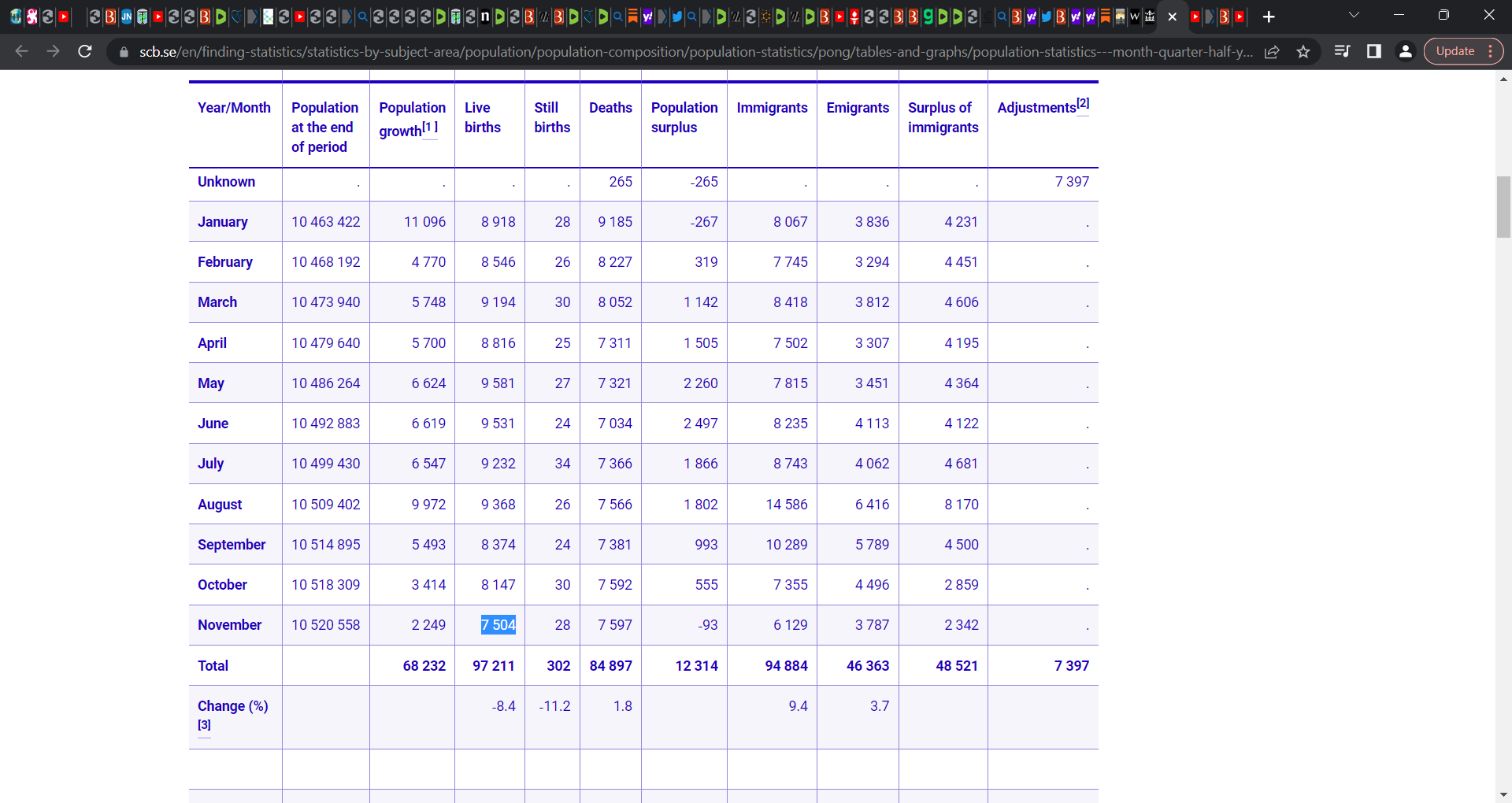Click the forward navigation arrow

(53, 51)
